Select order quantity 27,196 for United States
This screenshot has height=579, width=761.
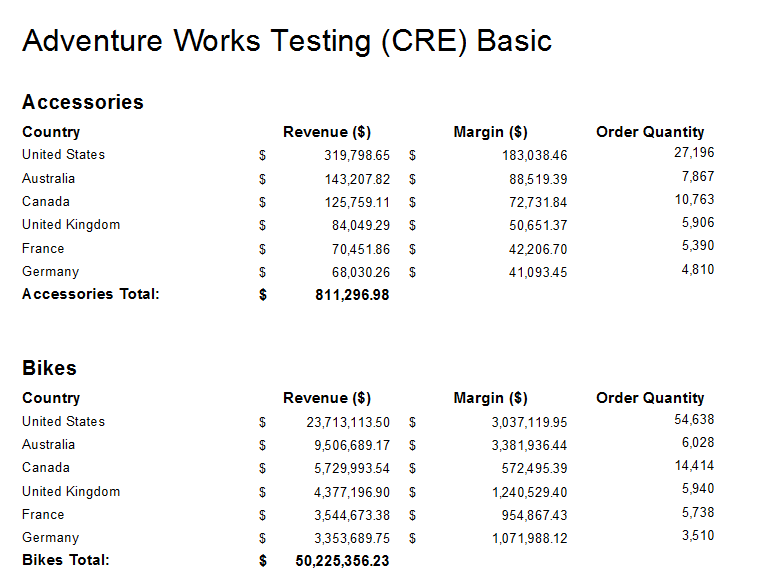click(x=694, y=152)
